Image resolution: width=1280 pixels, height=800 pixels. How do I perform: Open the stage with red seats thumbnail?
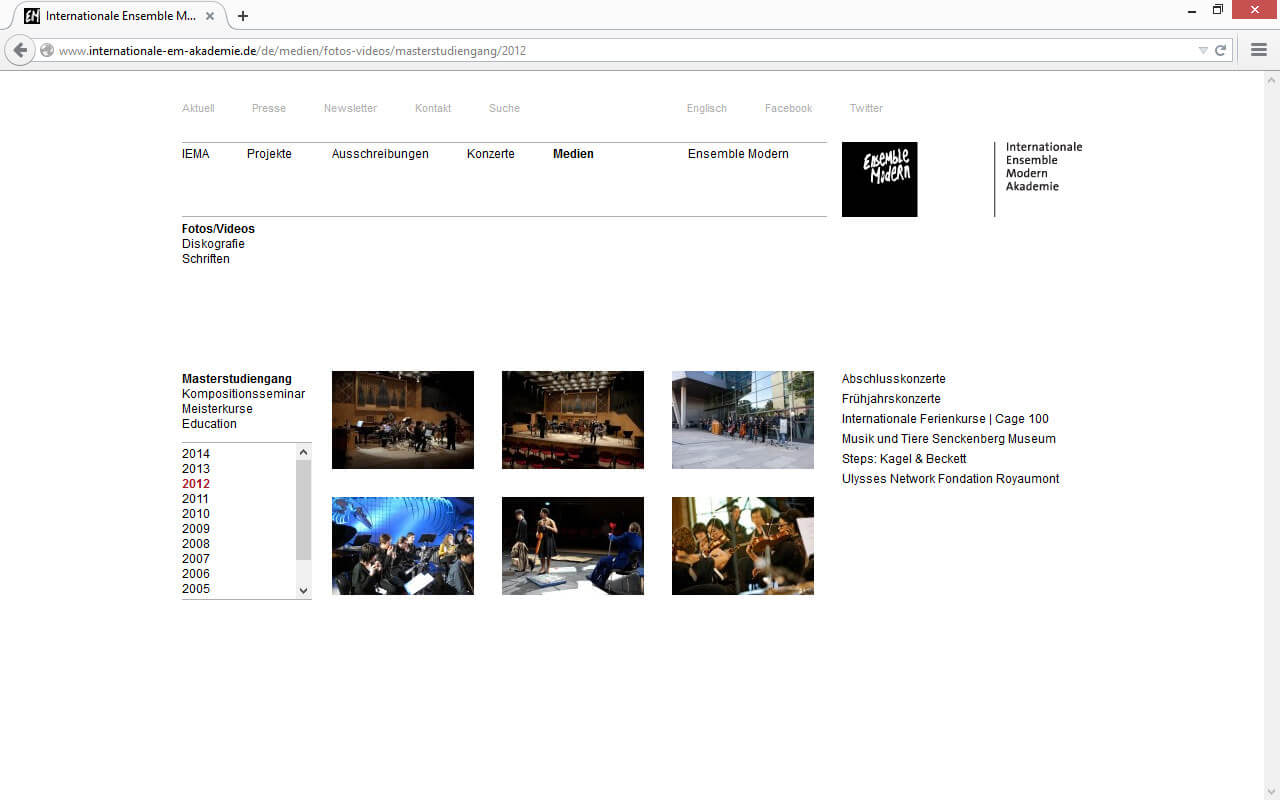tap(573, 420)
